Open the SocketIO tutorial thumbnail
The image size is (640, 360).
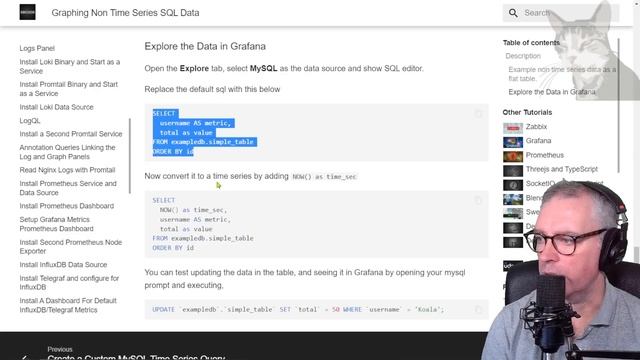513,185
